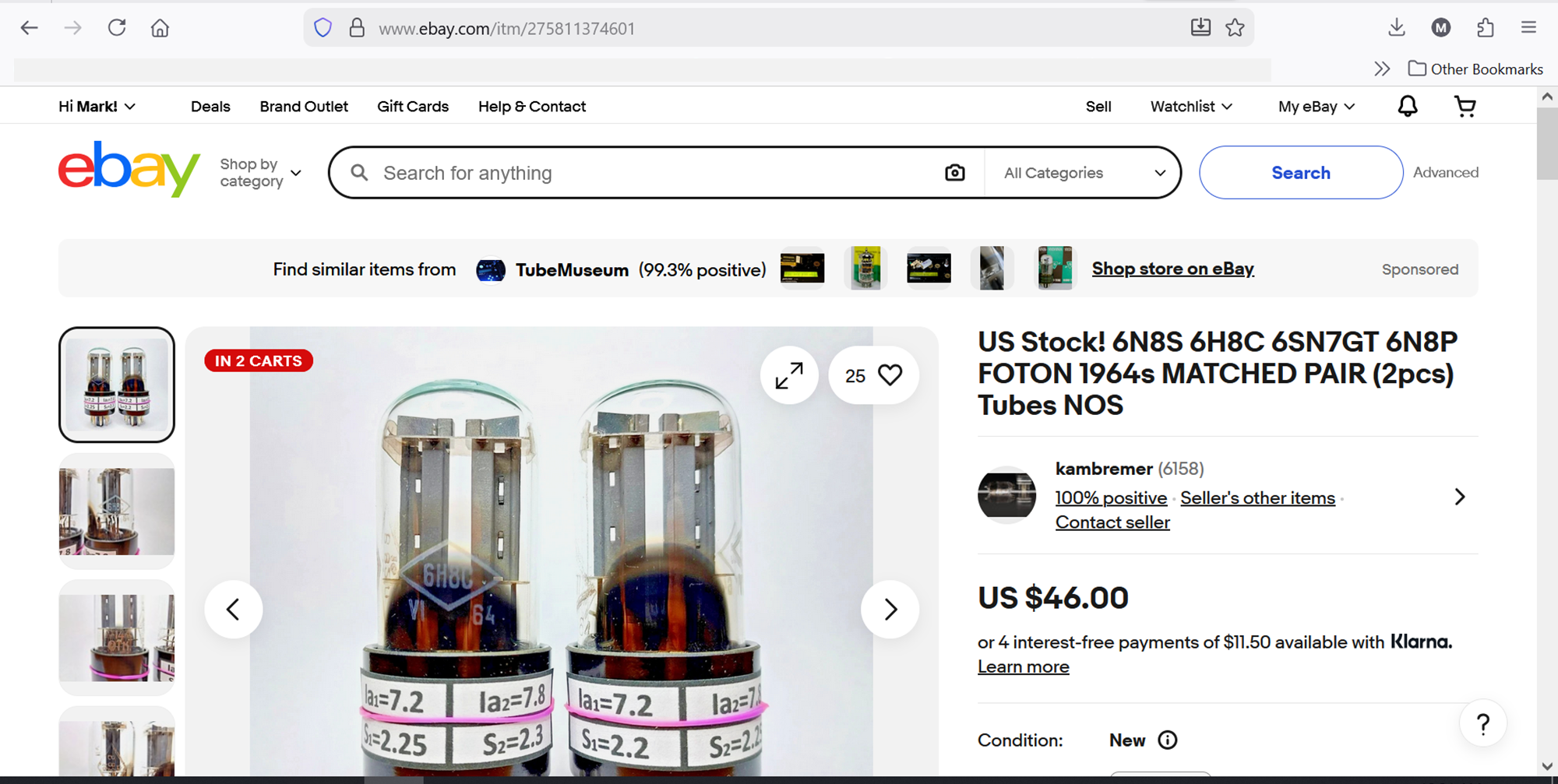The image size is (1558, 784).
Task: View the seller's 100% positive feedback
Action: (x=1111, y=498)
